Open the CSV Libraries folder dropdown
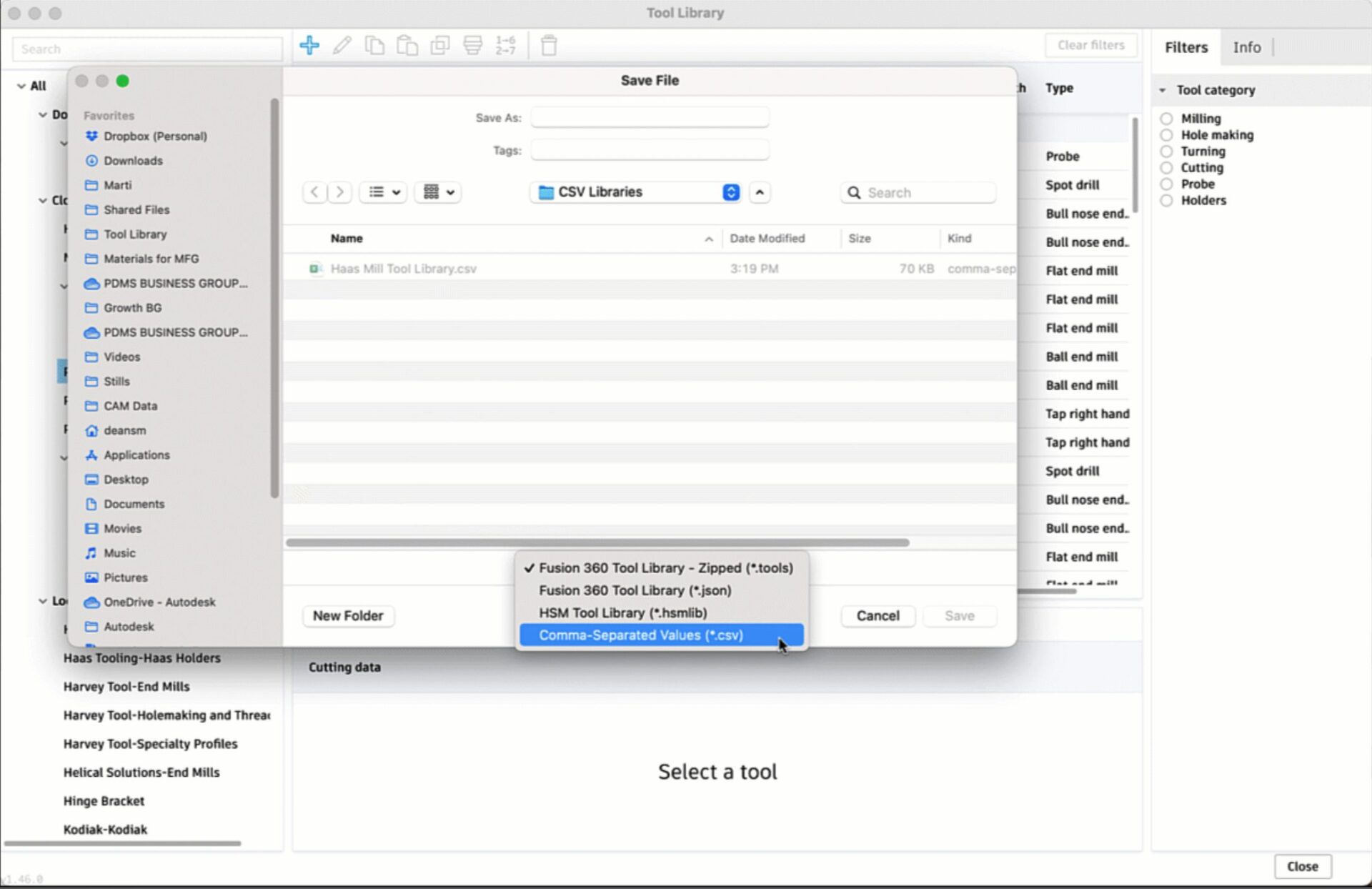The height and width of the screenshot is (889, 1372). pos(730,192)
